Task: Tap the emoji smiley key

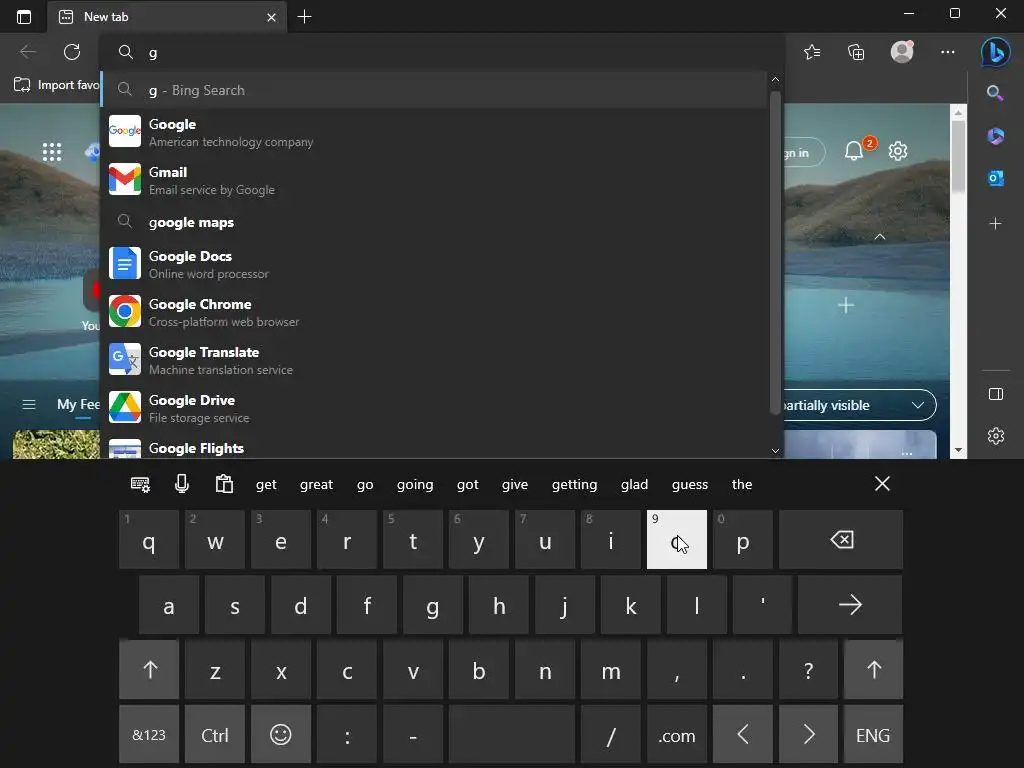Action: pyautogui.click(x=281, y=735)
